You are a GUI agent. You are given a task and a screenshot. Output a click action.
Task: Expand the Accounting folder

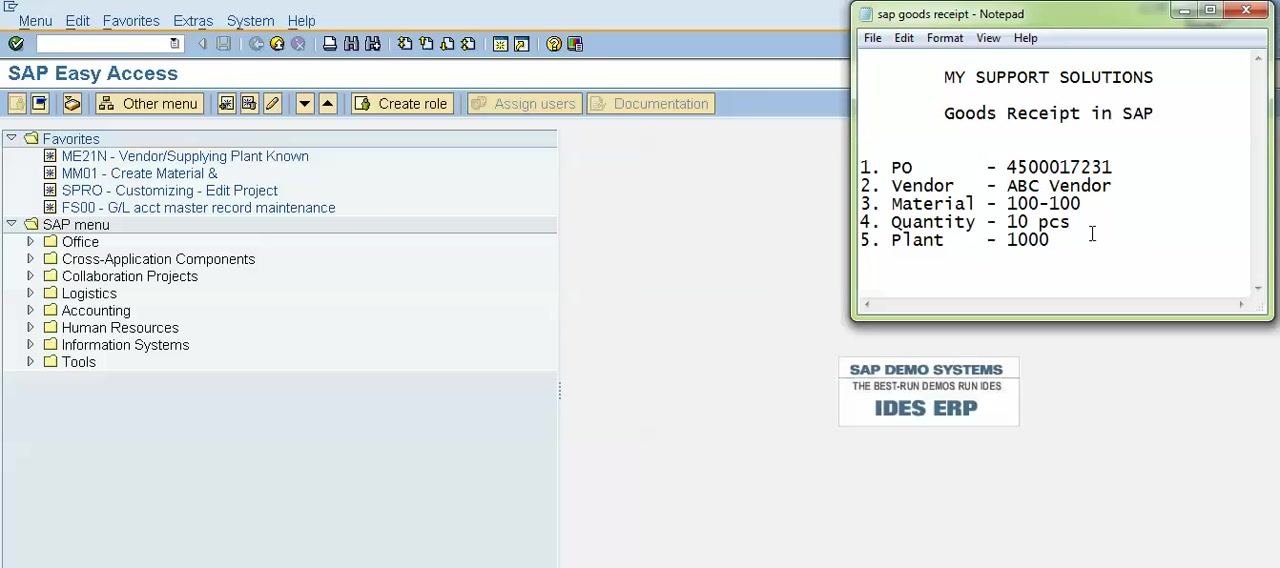[30, 310]
